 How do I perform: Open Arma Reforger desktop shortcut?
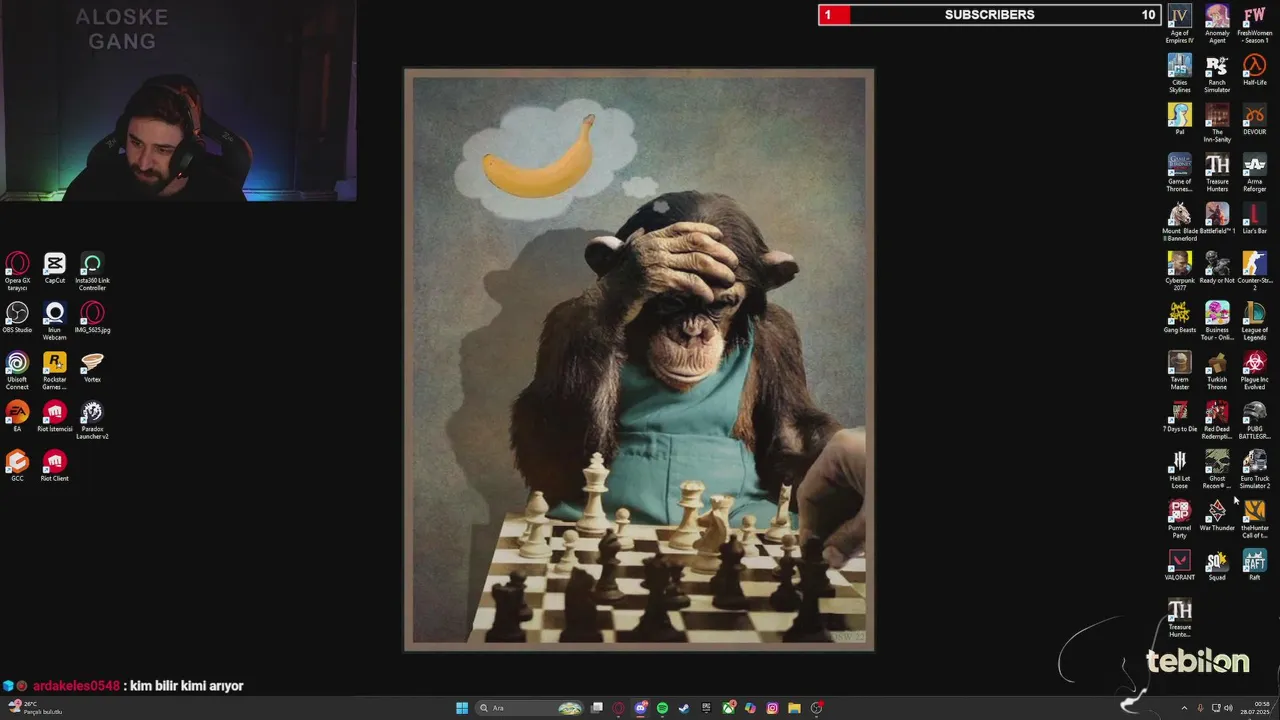(1255, 172)
